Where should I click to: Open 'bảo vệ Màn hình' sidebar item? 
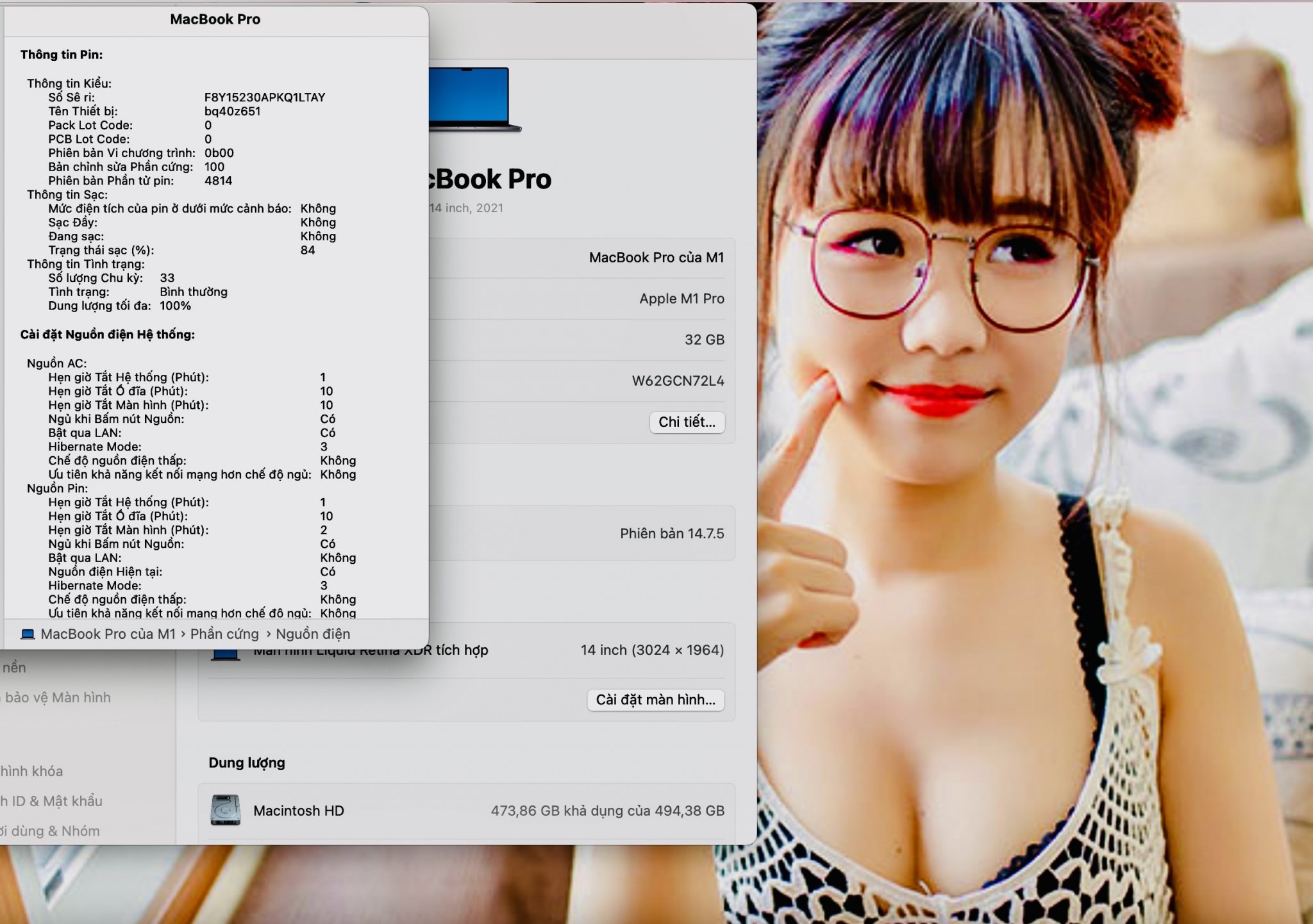coord(58,698)
